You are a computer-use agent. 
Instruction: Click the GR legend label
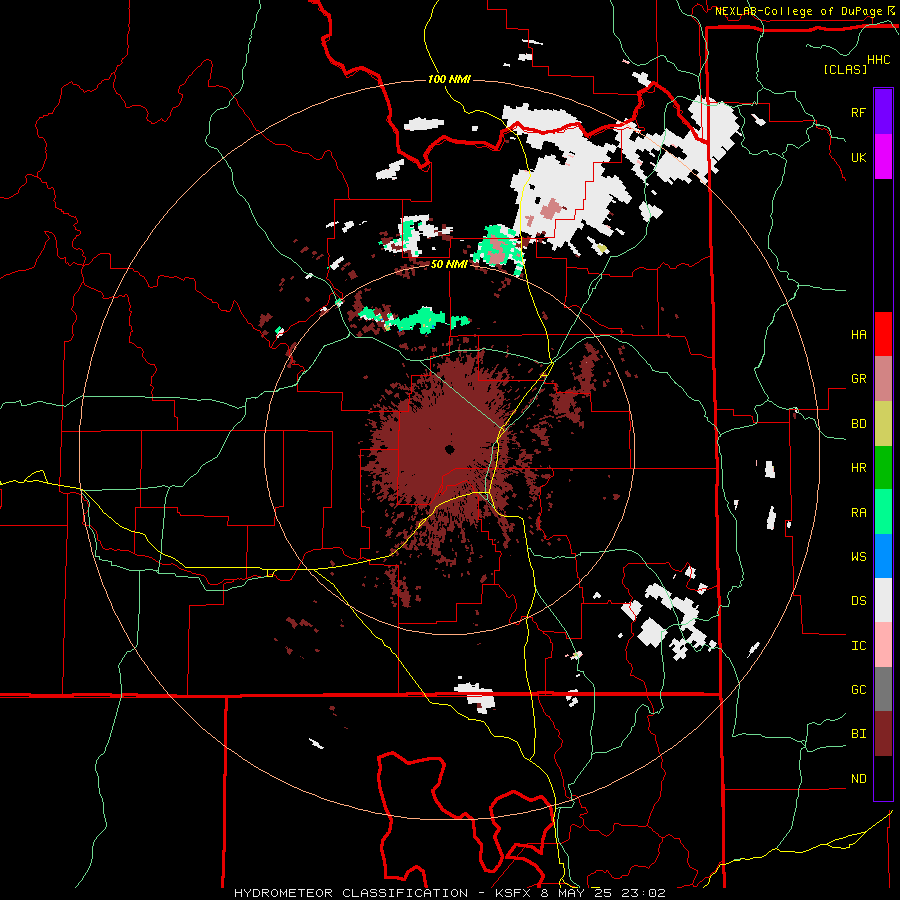858,379
